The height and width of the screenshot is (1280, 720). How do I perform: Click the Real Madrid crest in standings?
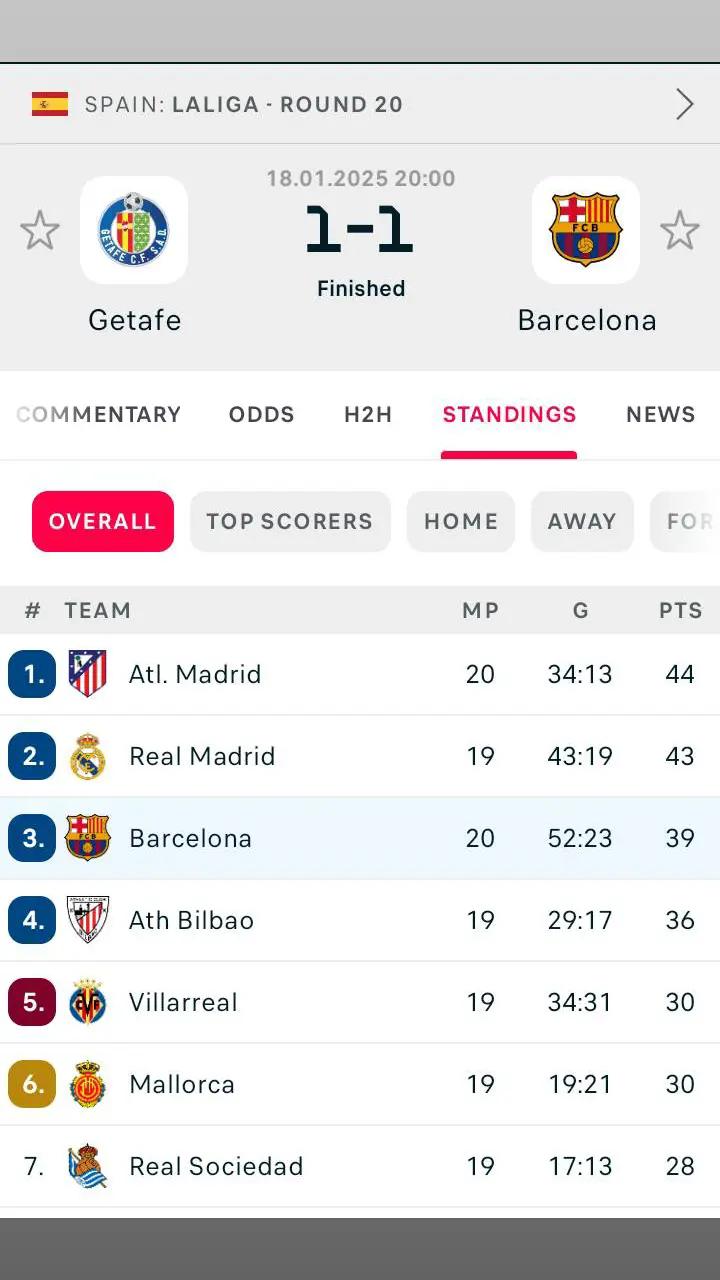[x=88, y=756]
